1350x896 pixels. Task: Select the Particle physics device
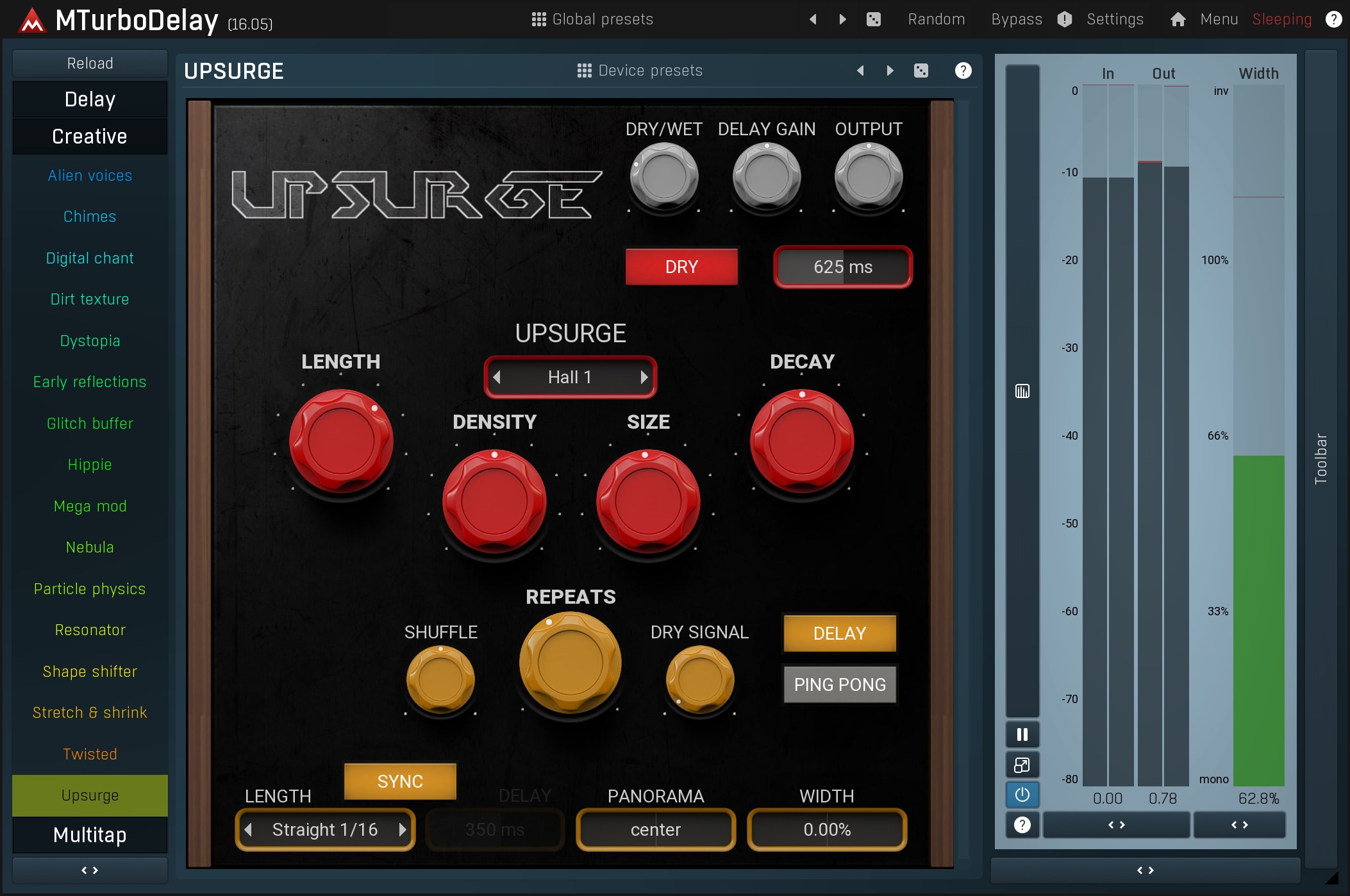90,589
